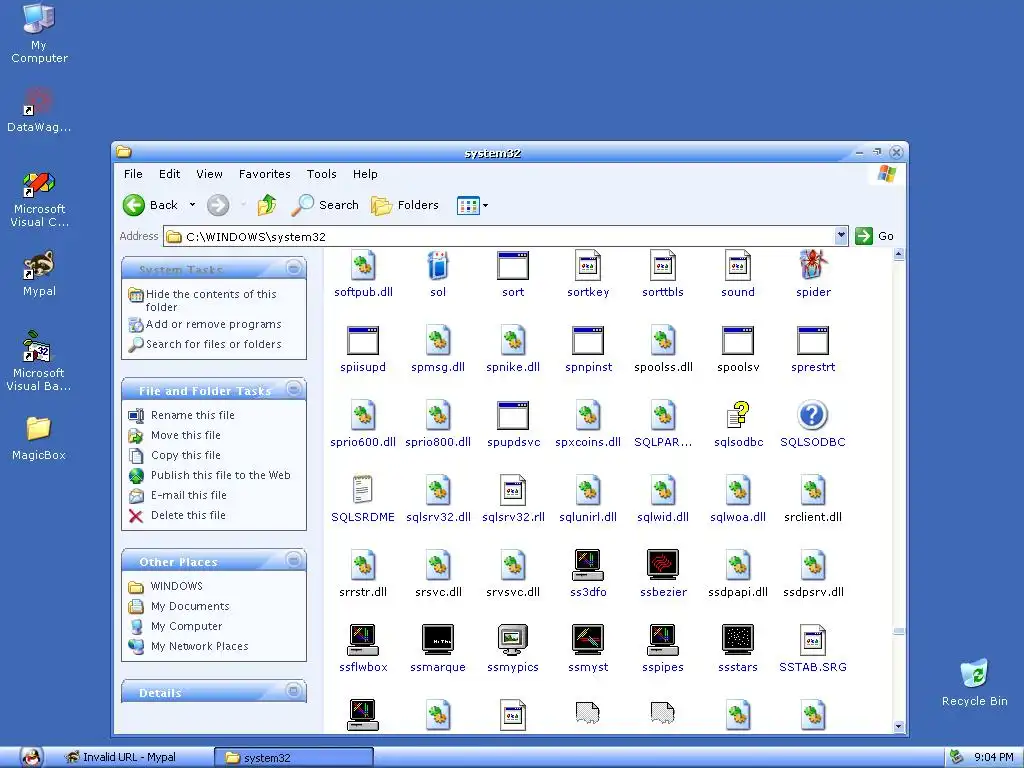Screen dimensions: 1024x768
Task: Collapse the File and Folder Tasks panel
Action: pos(294,389)
